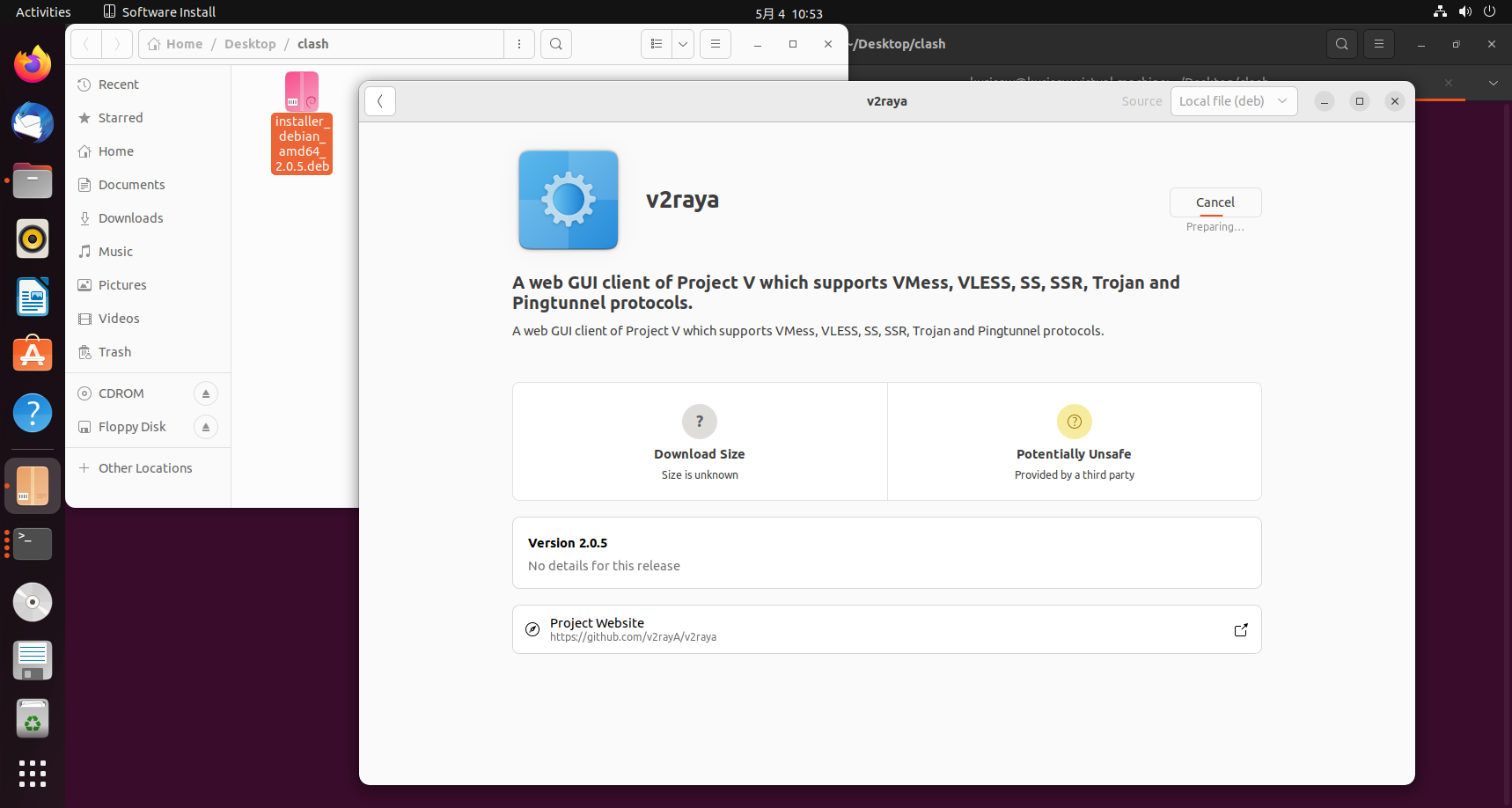Cancel the v2raya installation
The height and width of the screenshot is (808, 1512).
point(1215,202)
